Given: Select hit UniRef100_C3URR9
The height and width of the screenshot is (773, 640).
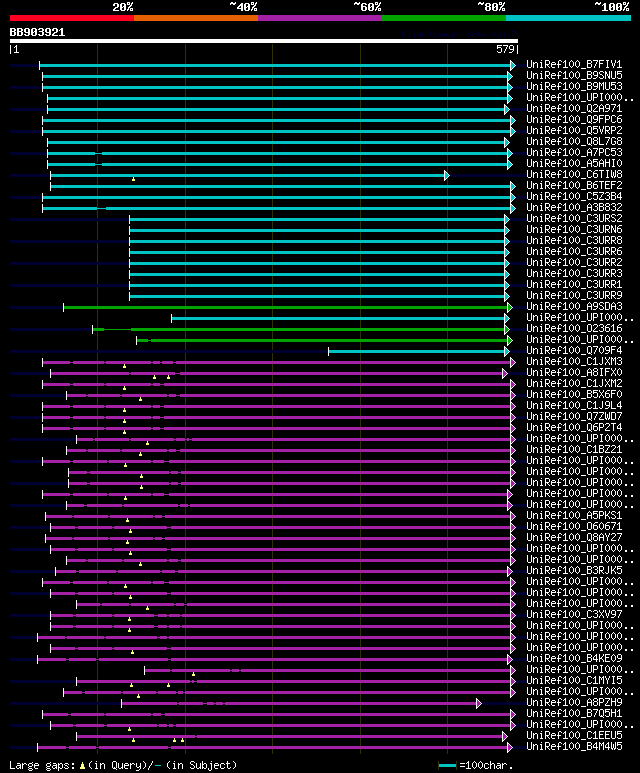Looking at the screenshot, I should [574, 295].
